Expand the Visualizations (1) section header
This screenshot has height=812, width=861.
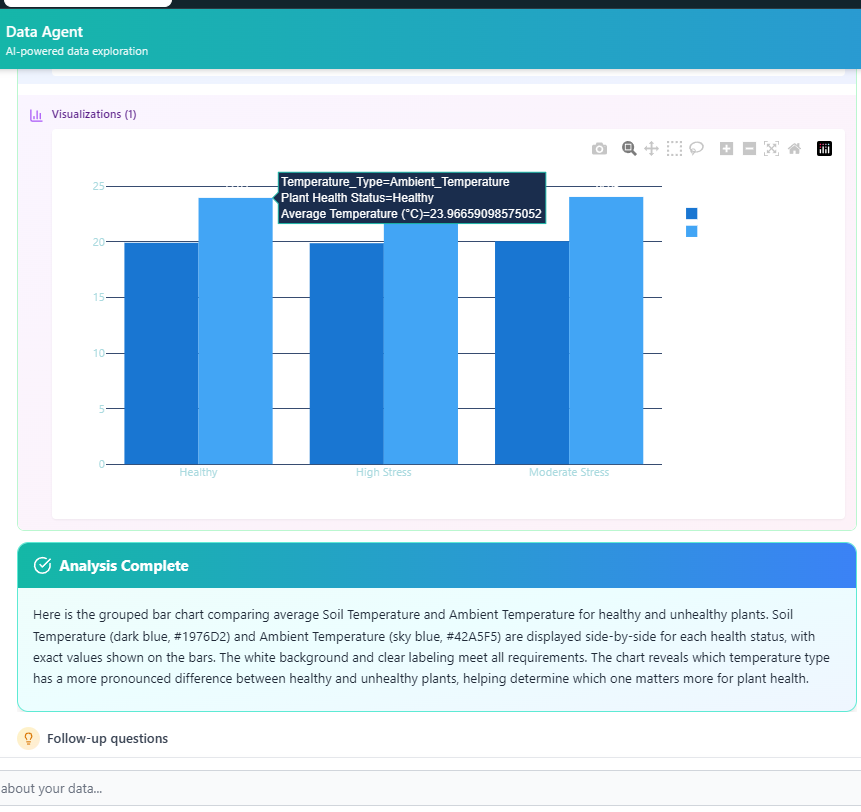pyautogui.click(x=94, y=114)
